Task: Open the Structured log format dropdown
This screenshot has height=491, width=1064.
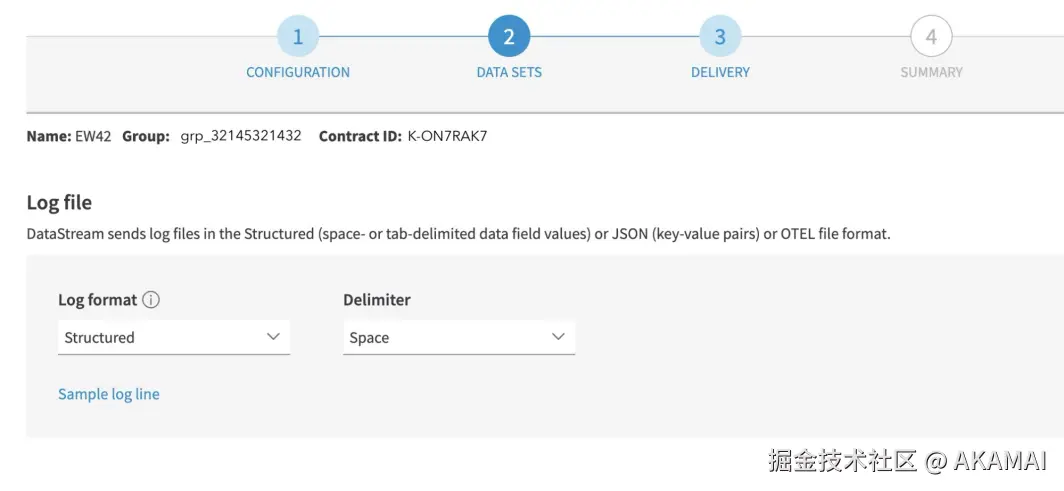Action: pos(173,338)
